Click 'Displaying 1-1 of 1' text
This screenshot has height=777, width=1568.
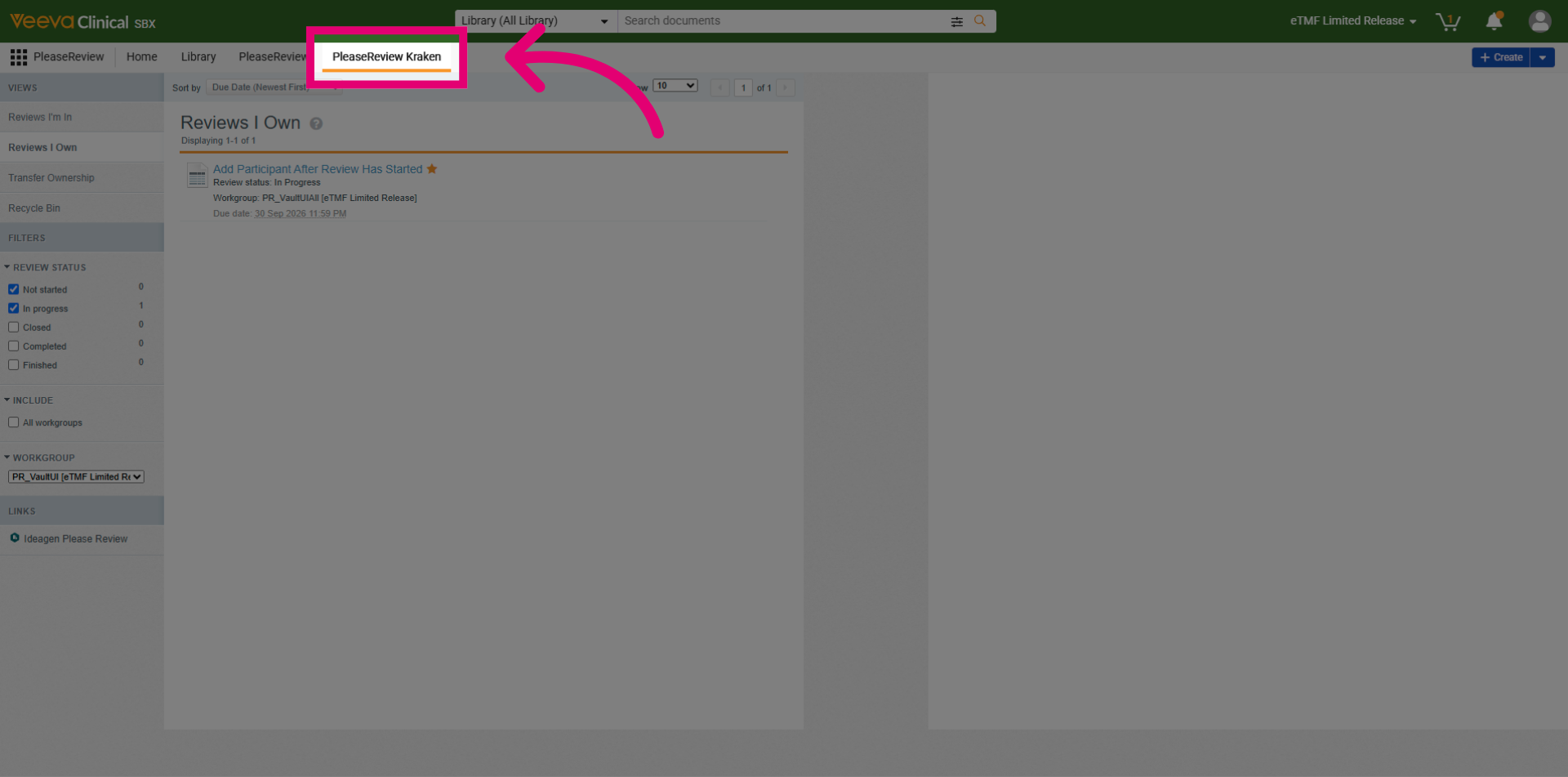[x=218, y=141]
